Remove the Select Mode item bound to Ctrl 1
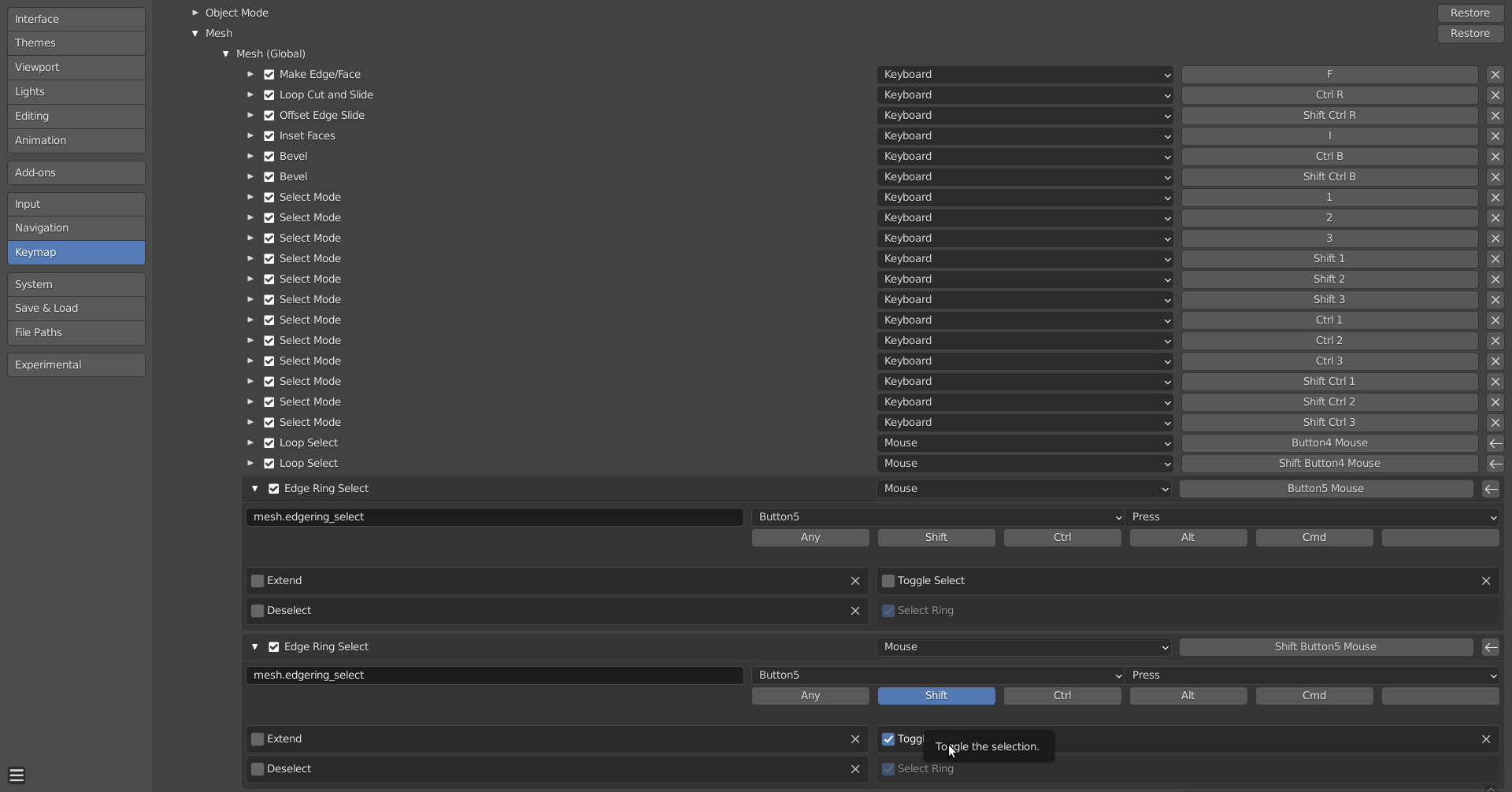 coord(1495,320)
